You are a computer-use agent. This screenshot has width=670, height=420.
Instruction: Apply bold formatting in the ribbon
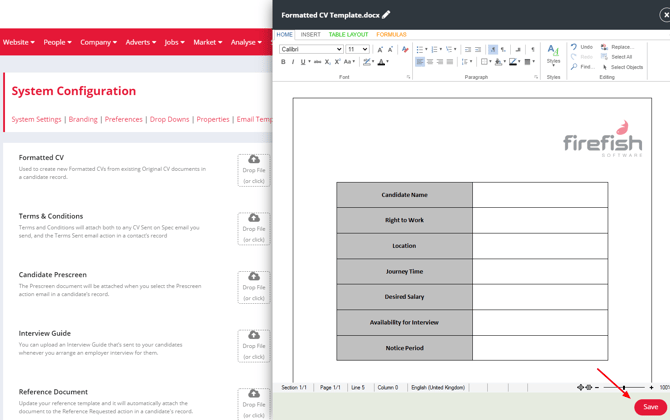point(283,62)
